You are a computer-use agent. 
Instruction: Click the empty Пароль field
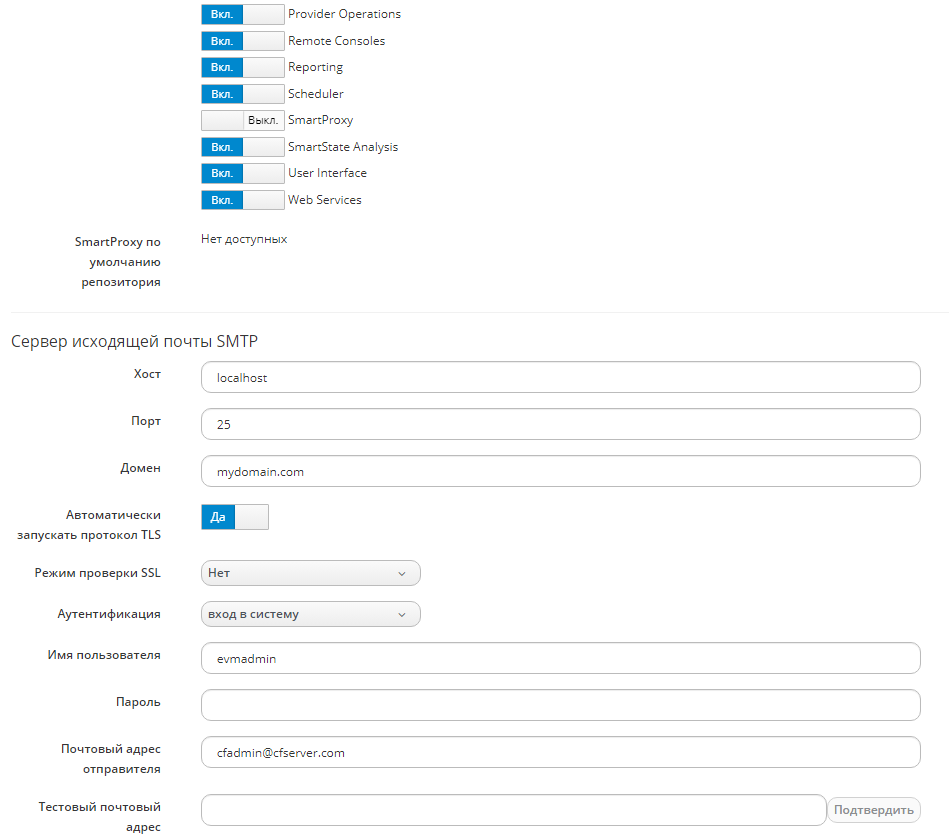(x=560, y=705)
